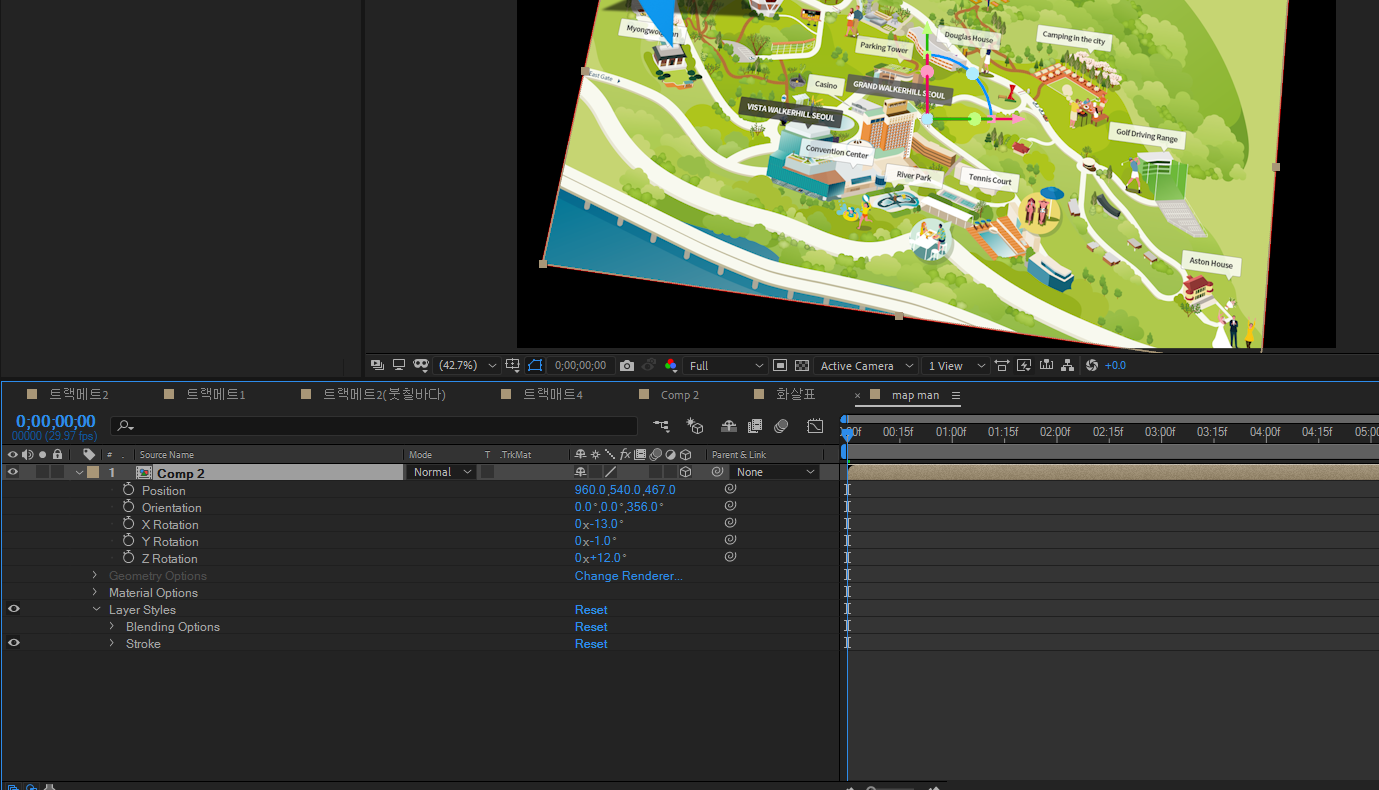Toggle Transparency Grid in viewer
Screen dimensions: 1379x790
tap(801, 365)
